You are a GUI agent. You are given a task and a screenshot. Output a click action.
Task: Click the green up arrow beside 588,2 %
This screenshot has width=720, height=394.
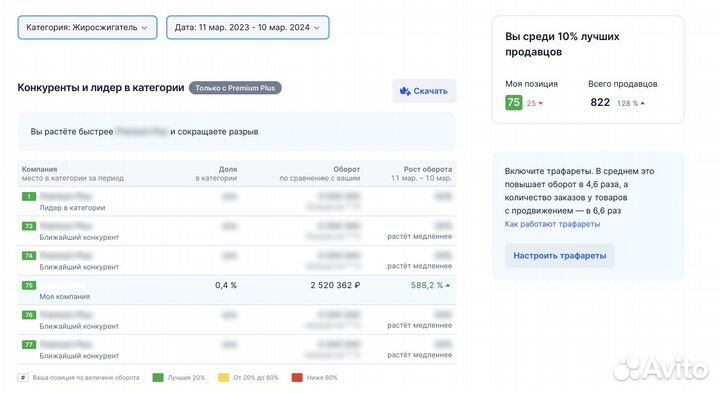pyautogui.click(x=448, y=285)
